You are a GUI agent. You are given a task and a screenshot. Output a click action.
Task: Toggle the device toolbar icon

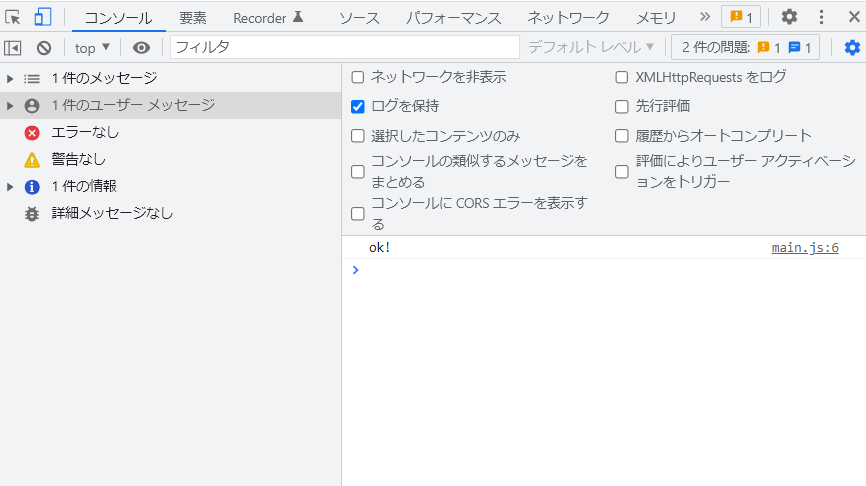42,17
